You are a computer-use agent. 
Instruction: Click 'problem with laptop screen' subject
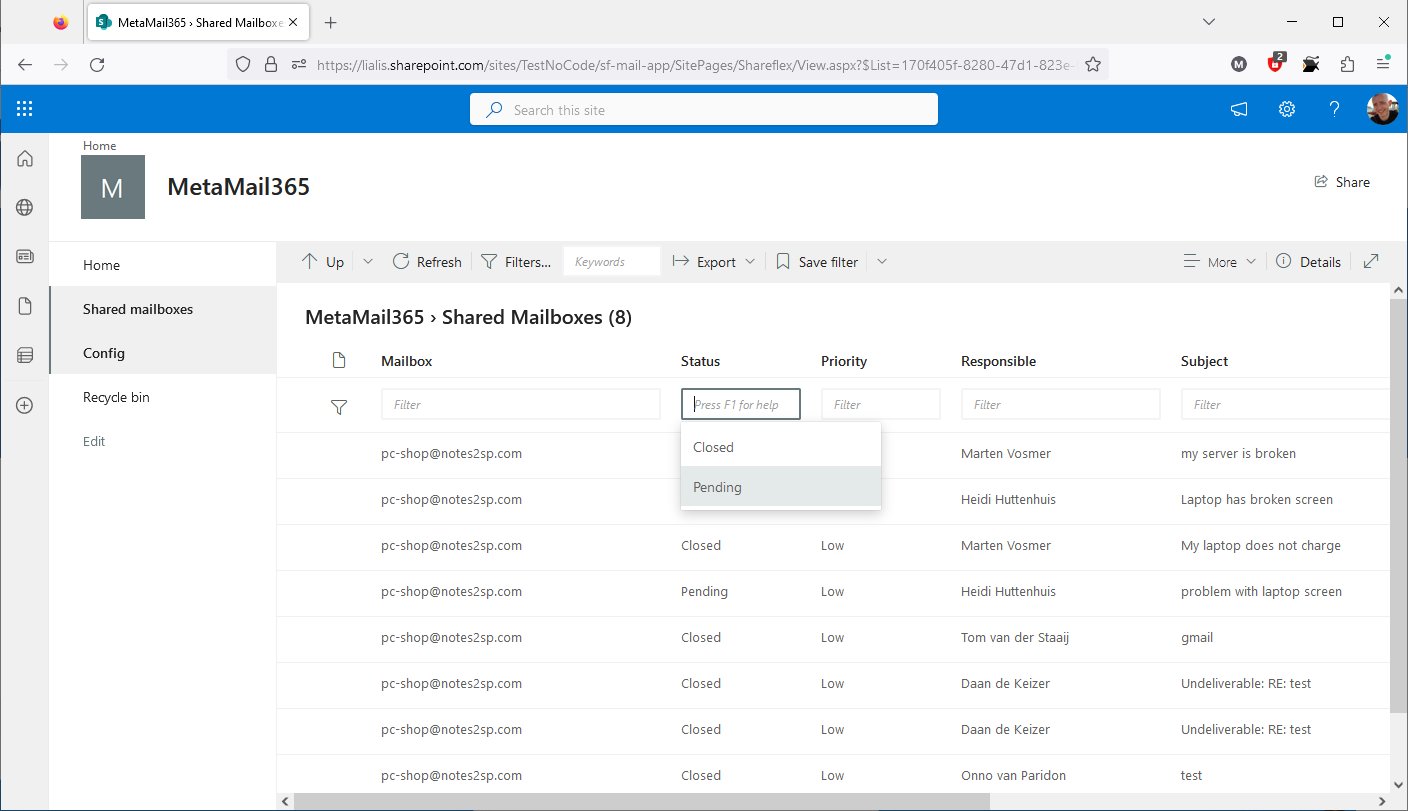(1261, 591)
